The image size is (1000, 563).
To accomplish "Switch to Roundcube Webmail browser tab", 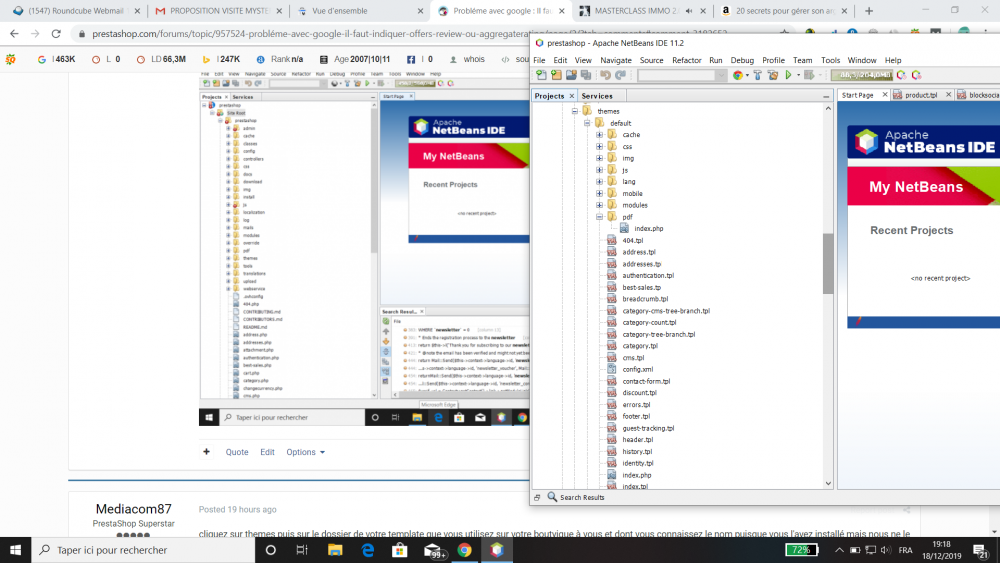I will pos(75,11).
